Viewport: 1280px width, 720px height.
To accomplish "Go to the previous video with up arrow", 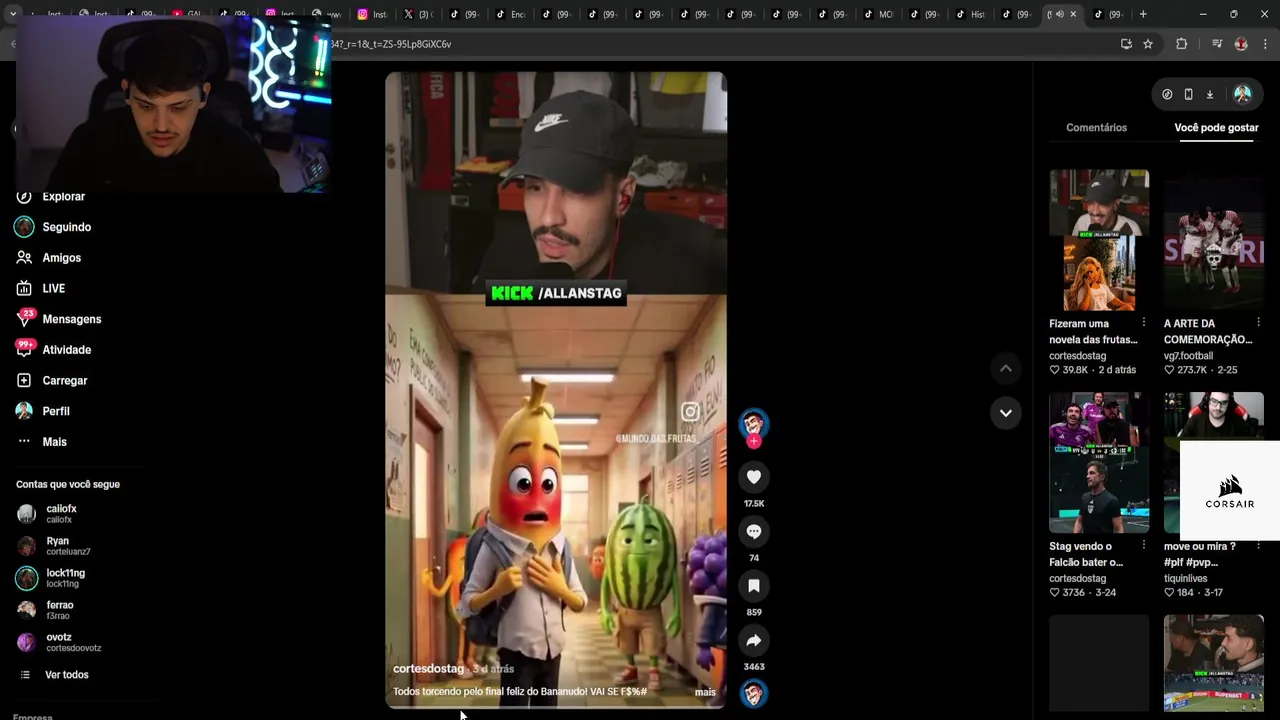I will click(x=1006, y=368).
